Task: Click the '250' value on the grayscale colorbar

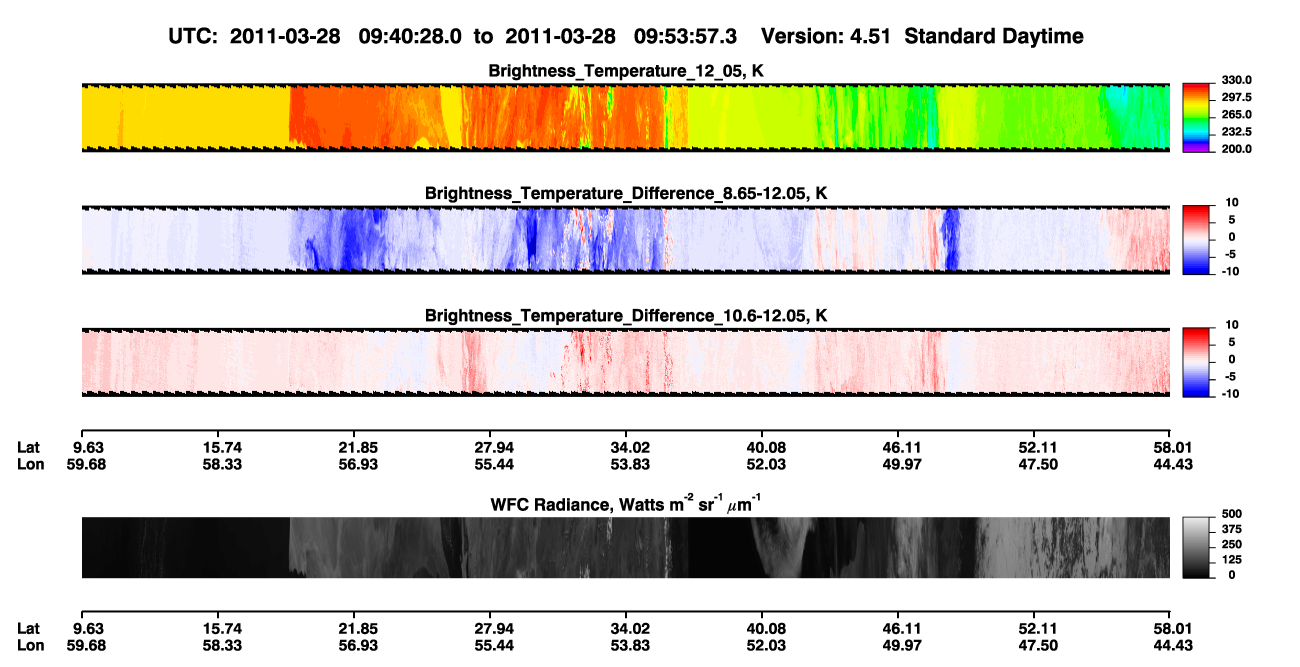Action: pos(1230,545)
